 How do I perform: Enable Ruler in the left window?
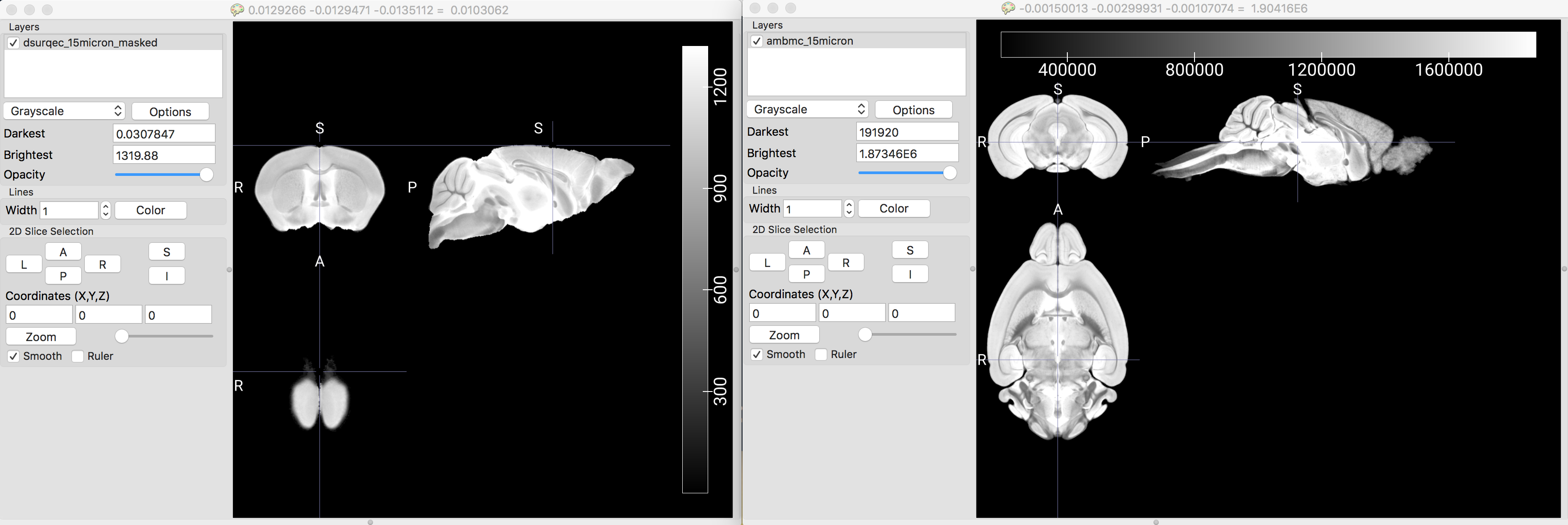pos(78,356)
